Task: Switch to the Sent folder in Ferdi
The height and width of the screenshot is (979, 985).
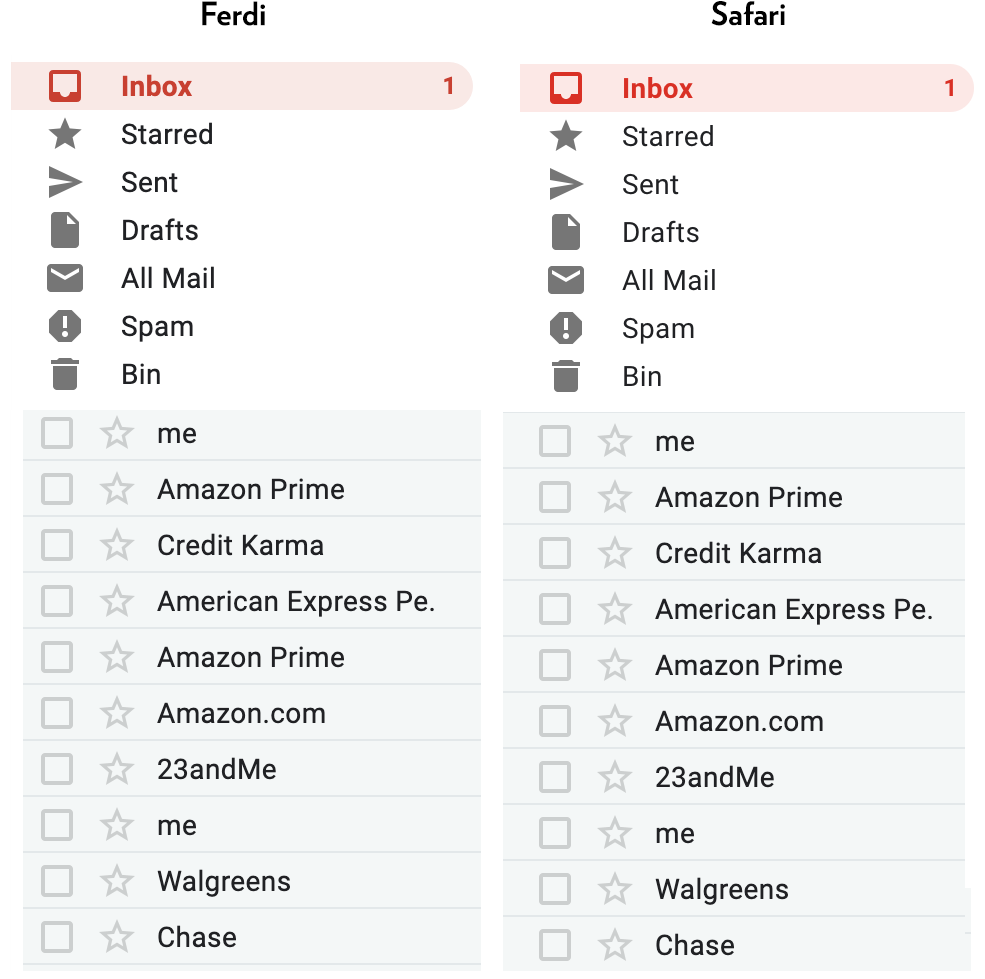Action: click(148, 182)
